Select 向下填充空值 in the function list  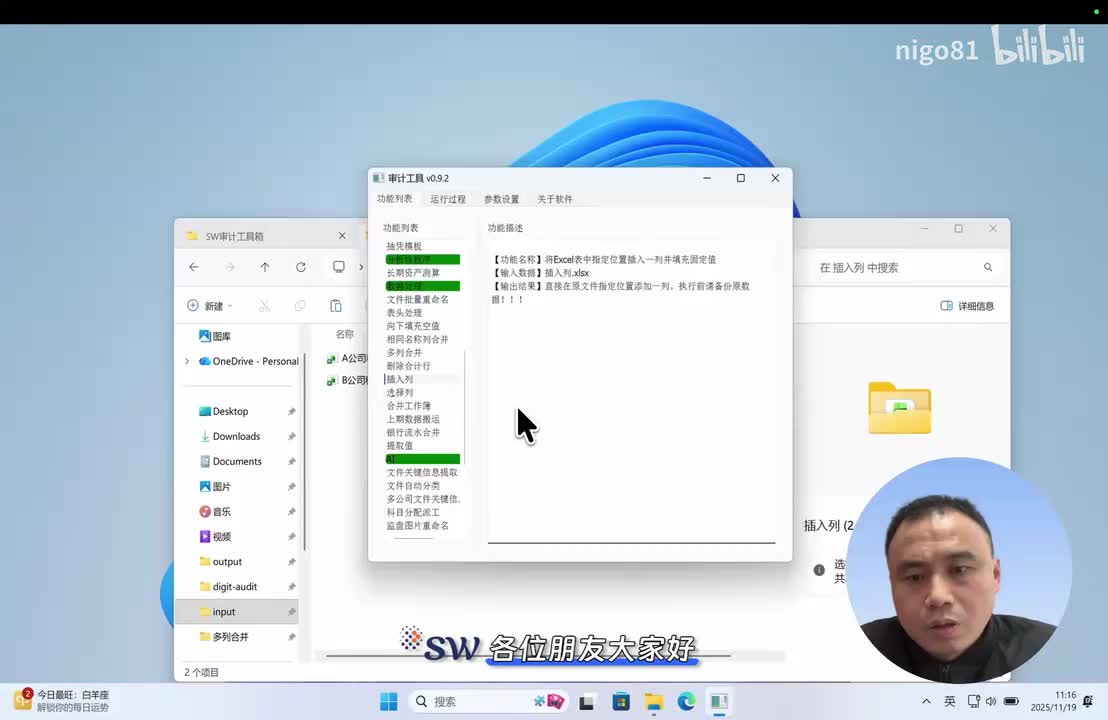click(x=413, y=326)
